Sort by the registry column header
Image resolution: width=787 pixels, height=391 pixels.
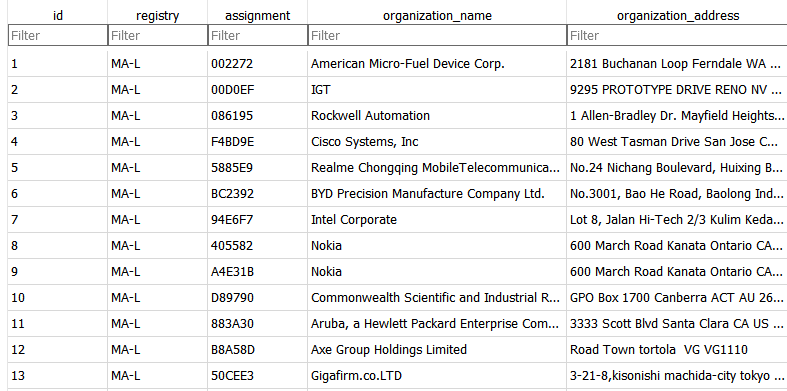[x=158, y=15]
